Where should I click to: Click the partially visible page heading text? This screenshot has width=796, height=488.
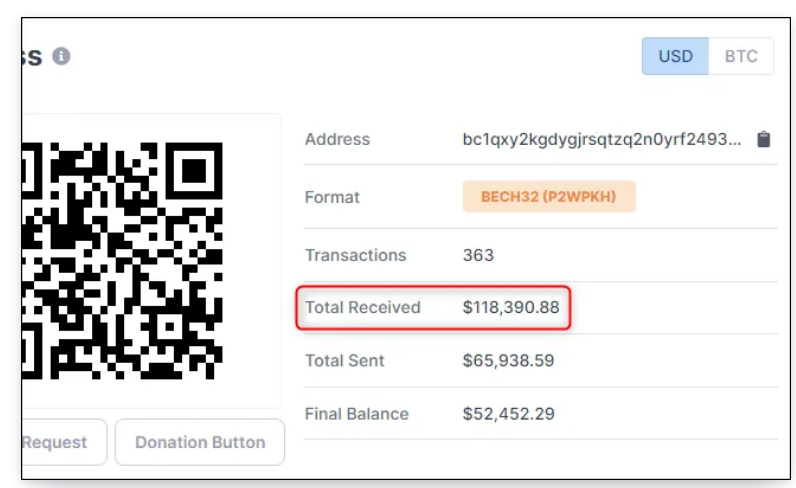[32, 56]
